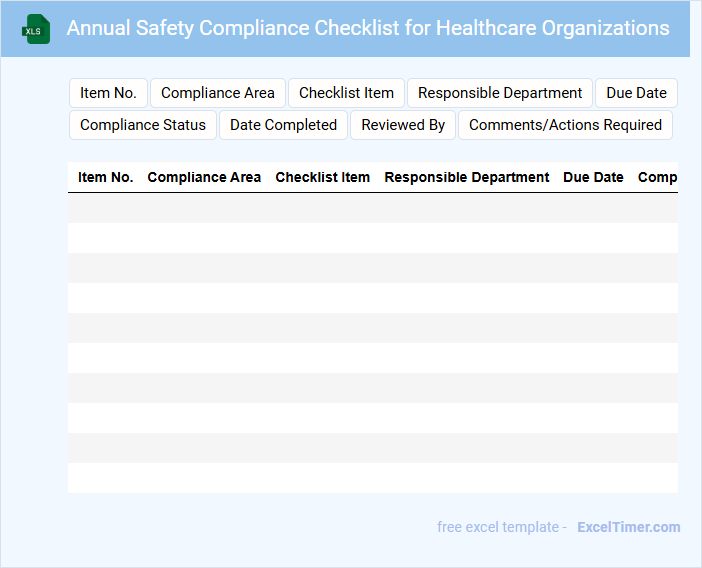Image resolution: width=702 pixels, height=568 pixels.
Task: Select the Item No. tag button
Action: 108,93
